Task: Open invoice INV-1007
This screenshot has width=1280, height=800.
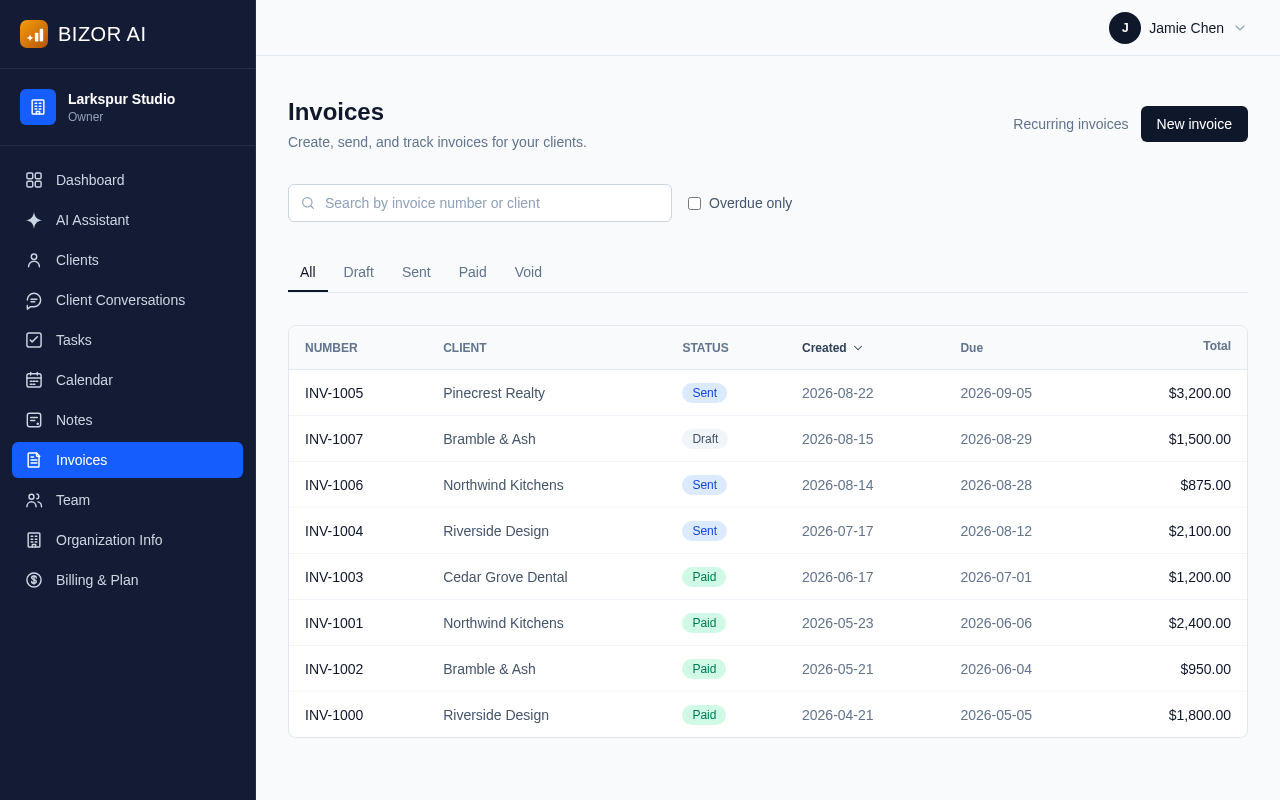Action: [x=334, y=439]
